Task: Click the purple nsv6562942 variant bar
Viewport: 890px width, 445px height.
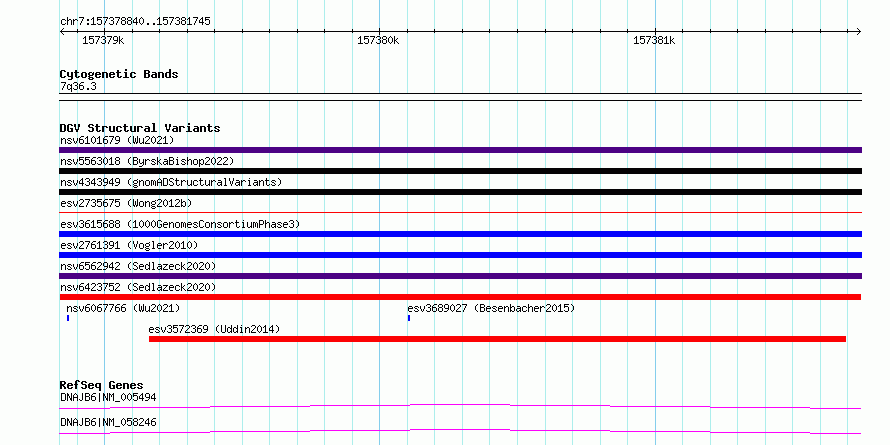Action: [x=460, y=276]
